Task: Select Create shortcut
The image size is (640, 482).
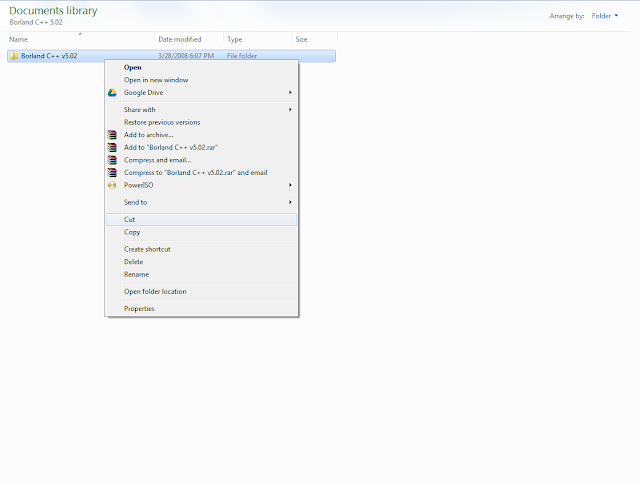Action: coord(201,249)
